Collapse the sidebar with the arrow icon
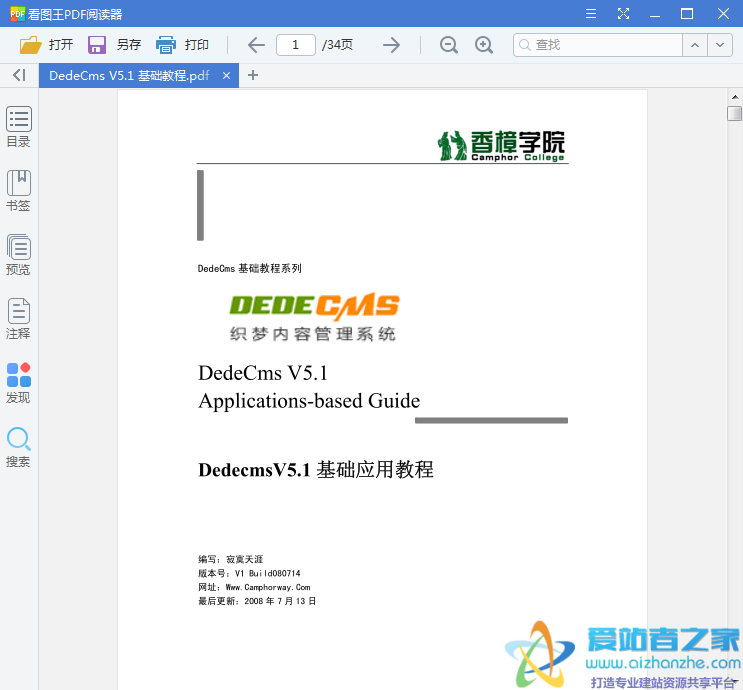This screenshot has height=690, width=743. point(19,75)
